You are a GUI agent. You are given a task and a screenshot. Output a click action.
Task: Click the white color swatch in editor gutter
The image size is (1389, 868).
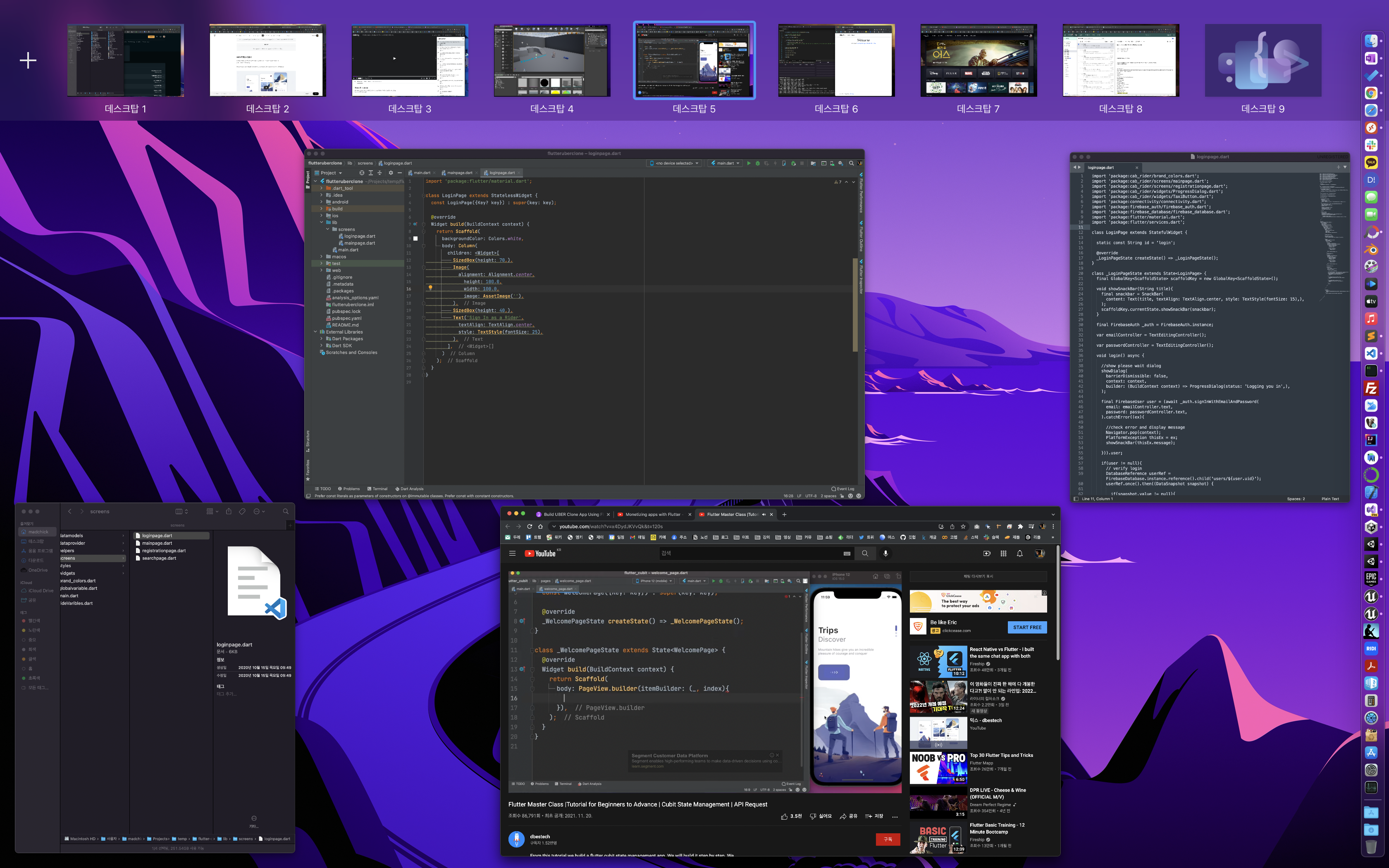point(415,239)
